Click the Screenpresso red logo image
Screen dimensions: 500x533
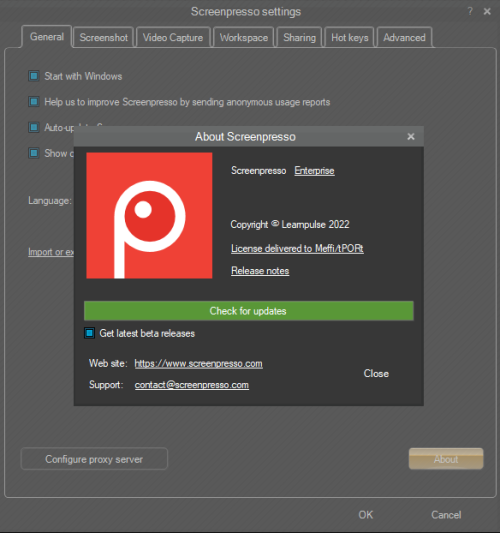tap(149, 215)
